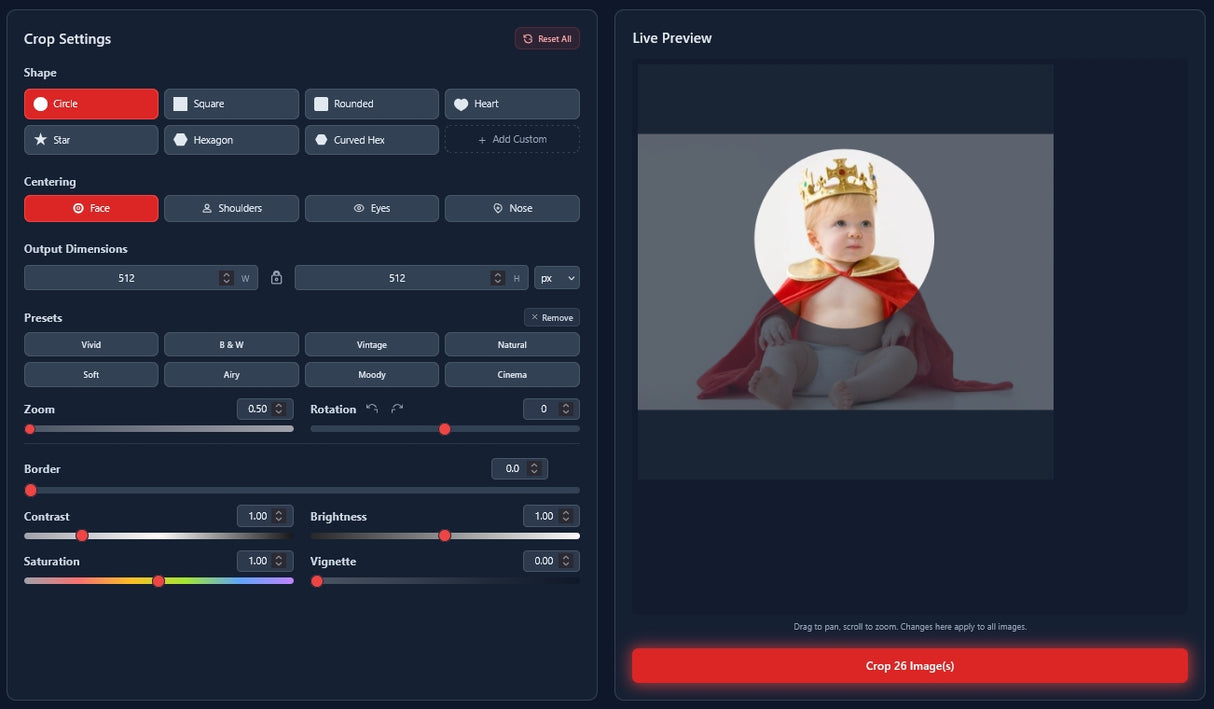Set centering to Nose

511,208
